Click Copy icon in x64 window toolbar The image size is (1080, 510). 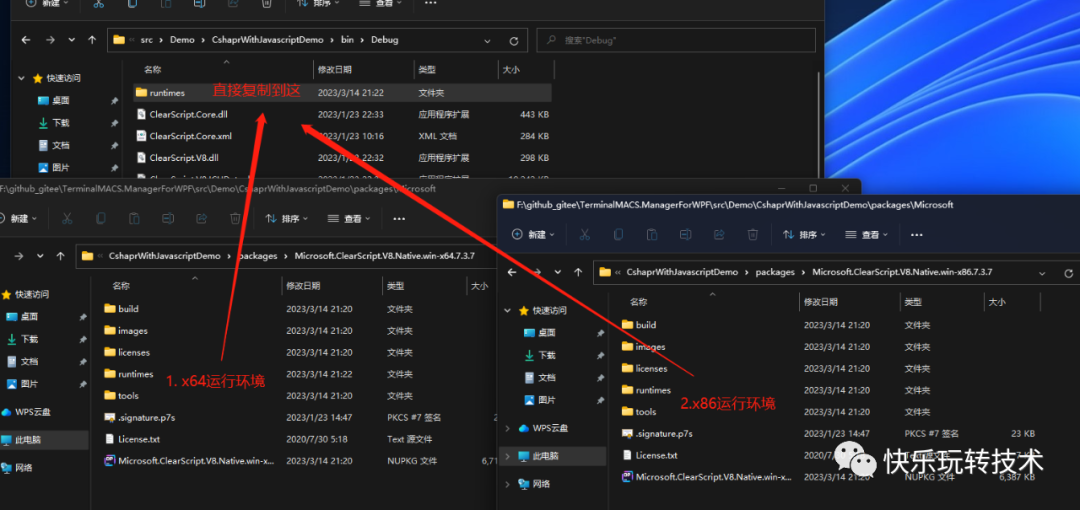click(x=101, y=218)
